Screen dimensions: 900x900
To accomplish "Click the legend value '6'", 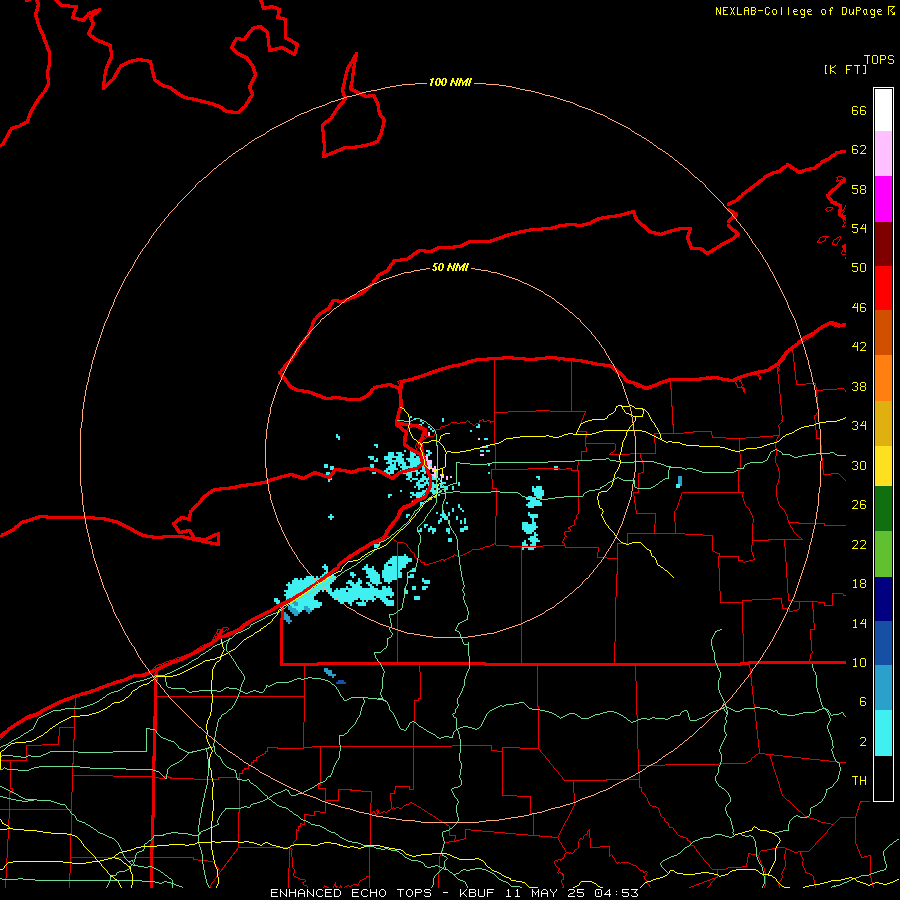I will 862,701.
